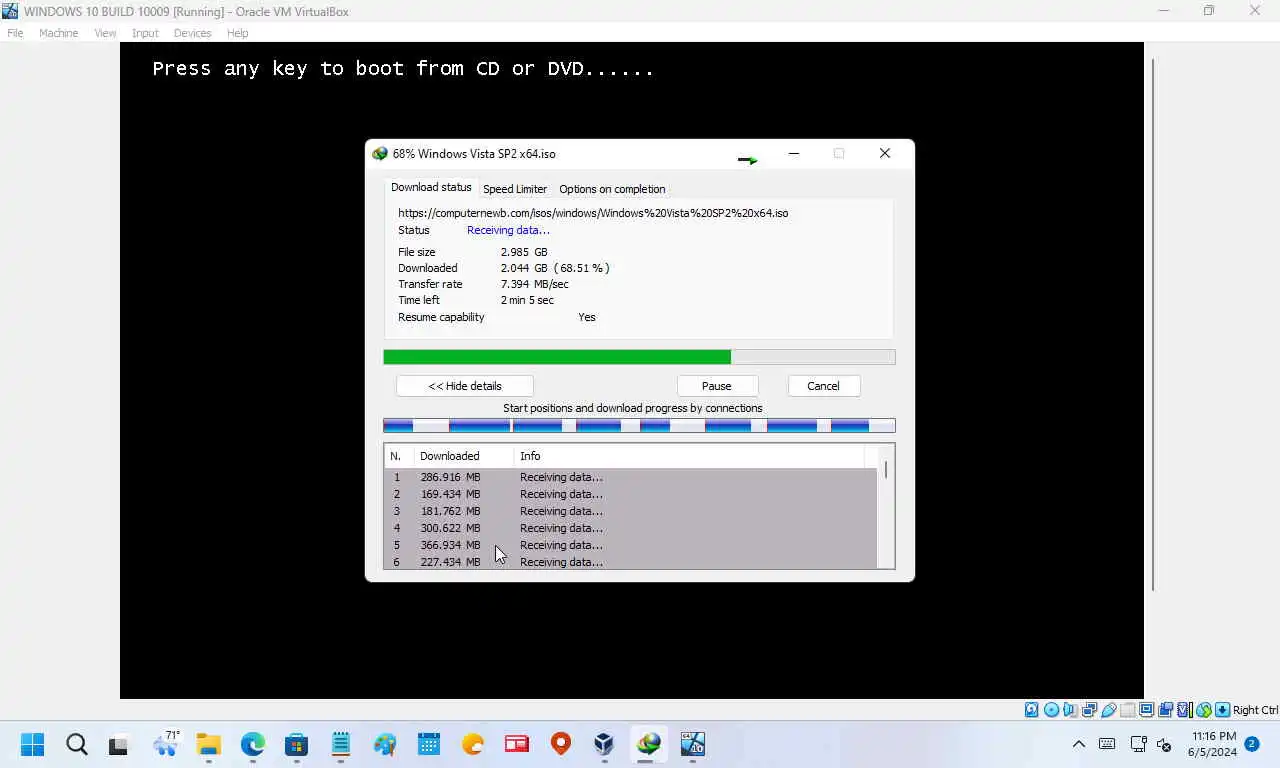
Task: Switch to the running VM taskbar icon
Action: [x=693, y=744]
